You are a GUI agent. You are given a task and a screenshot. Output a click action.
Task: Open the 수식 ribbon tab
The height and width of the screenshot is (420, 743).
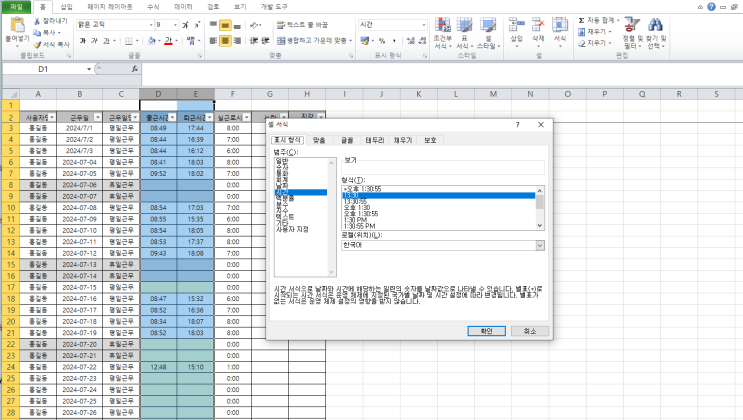152,5
